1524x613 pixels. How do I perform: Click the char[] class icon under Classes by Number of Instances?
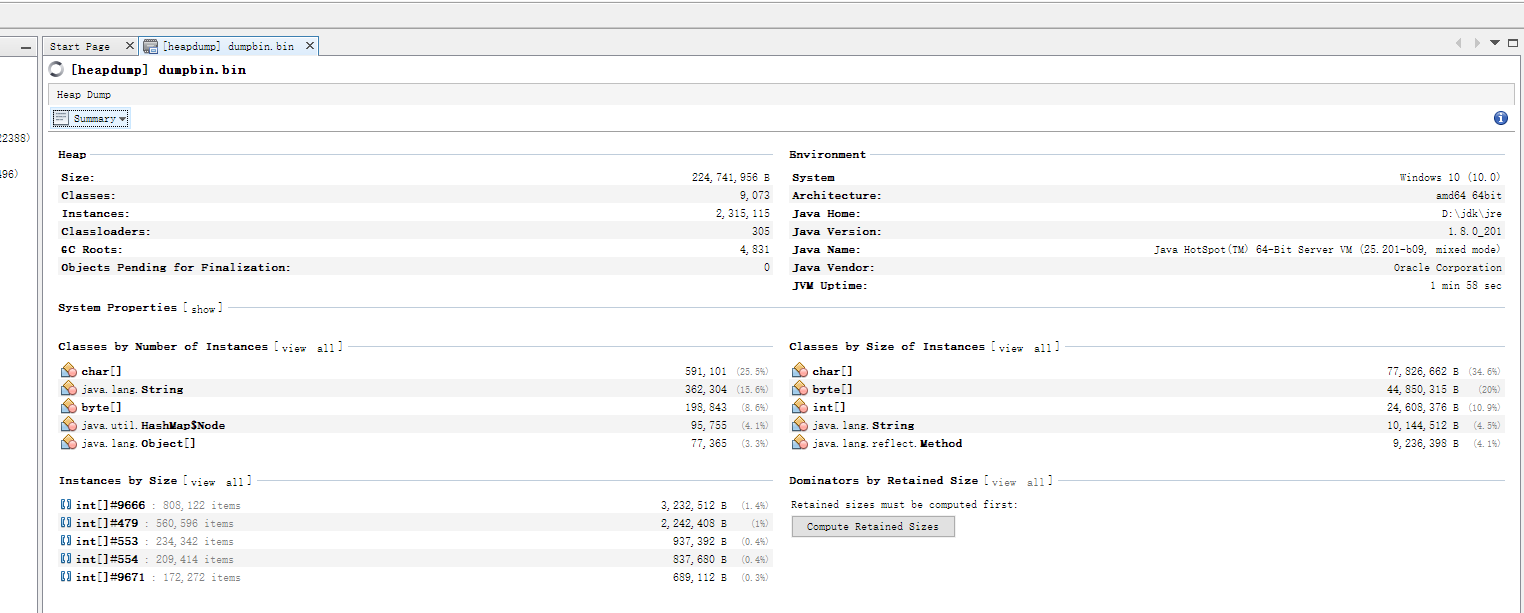pyautogui.click(x=68, y=371)
